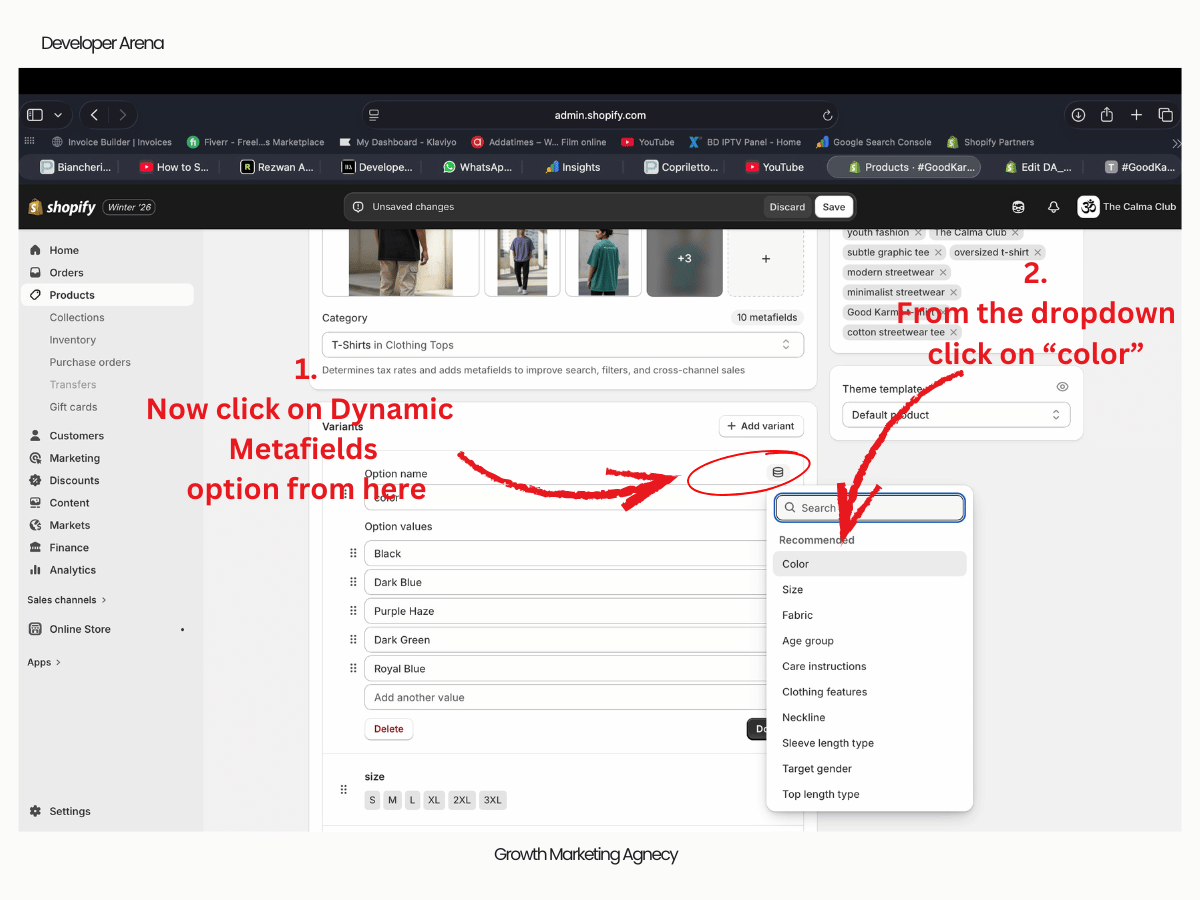
Task: Select Color from the recommended list
Action: (868, 564)
